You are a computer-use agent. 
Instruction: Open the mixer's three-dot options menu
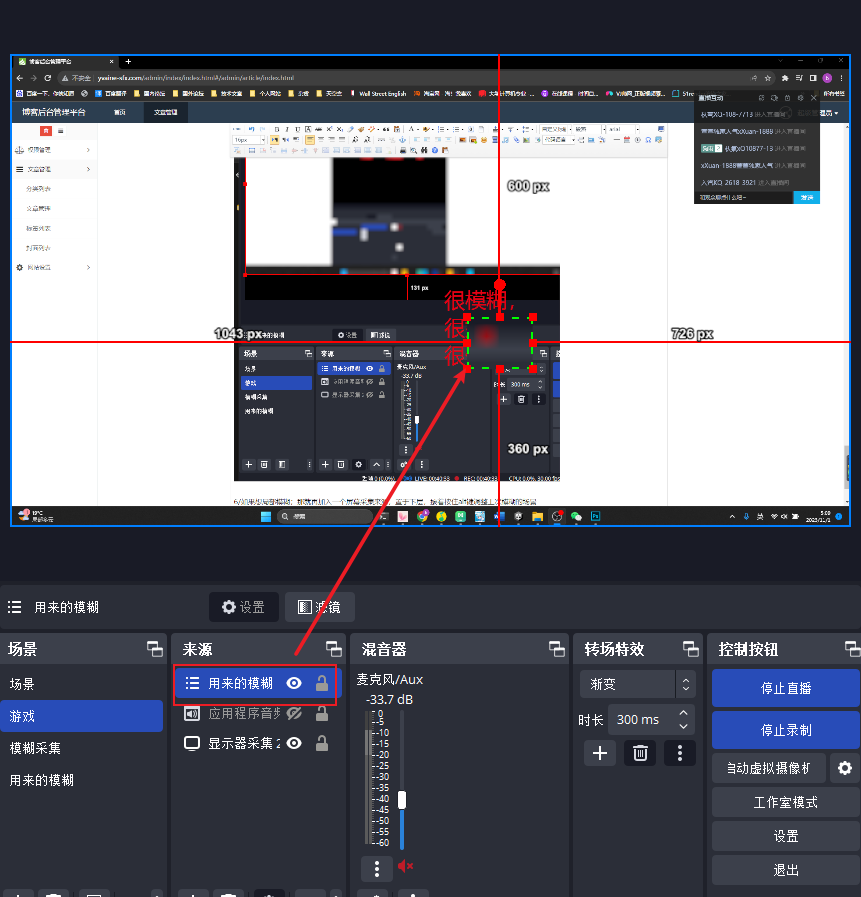tap(376, 867)
